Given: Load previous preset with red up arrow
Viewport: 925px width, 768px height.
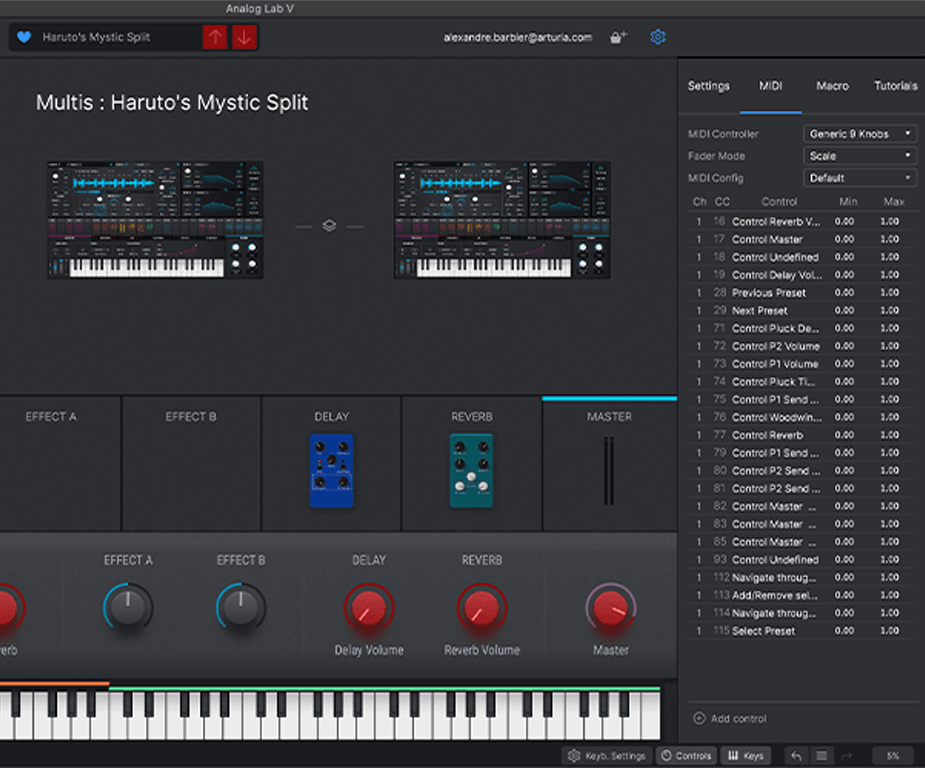Looking at the screenshot, I should pyautogui.click(x=215, y=37).
